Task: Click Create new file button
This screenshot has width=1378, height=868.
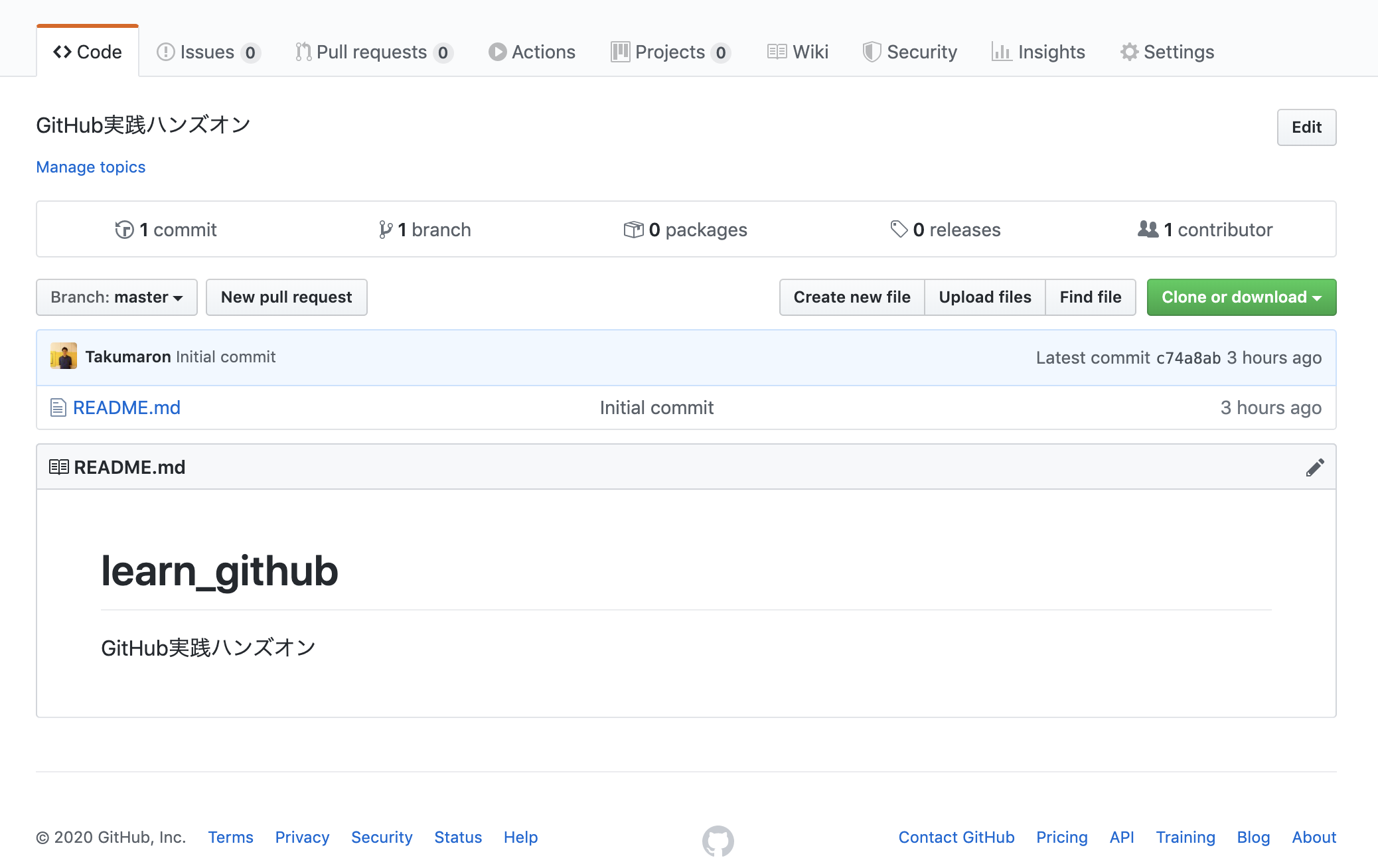Action: 852,297
